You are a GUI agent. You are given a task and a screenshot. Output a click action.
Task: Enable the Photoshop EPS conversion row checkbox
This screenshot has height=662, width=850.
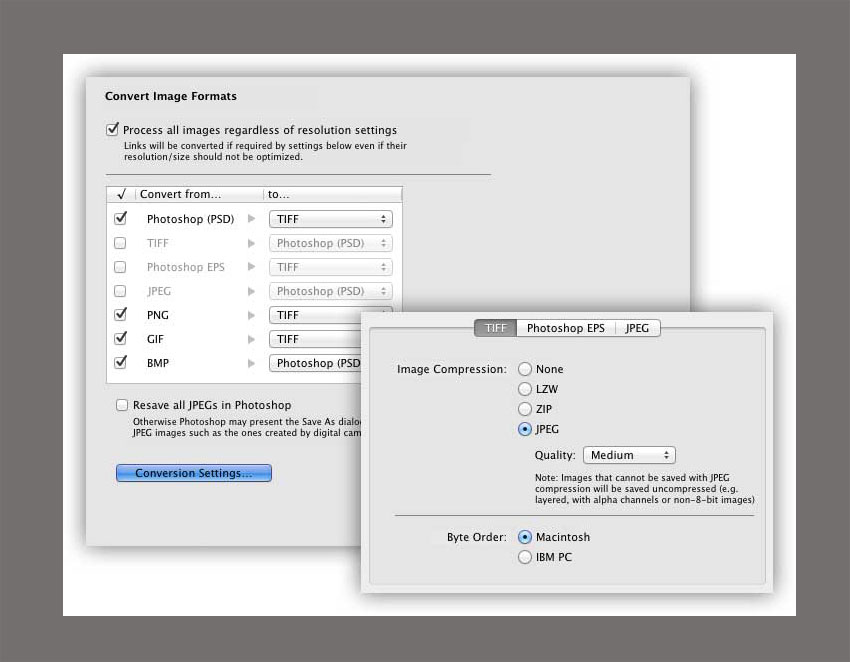[x=120, y=267]
